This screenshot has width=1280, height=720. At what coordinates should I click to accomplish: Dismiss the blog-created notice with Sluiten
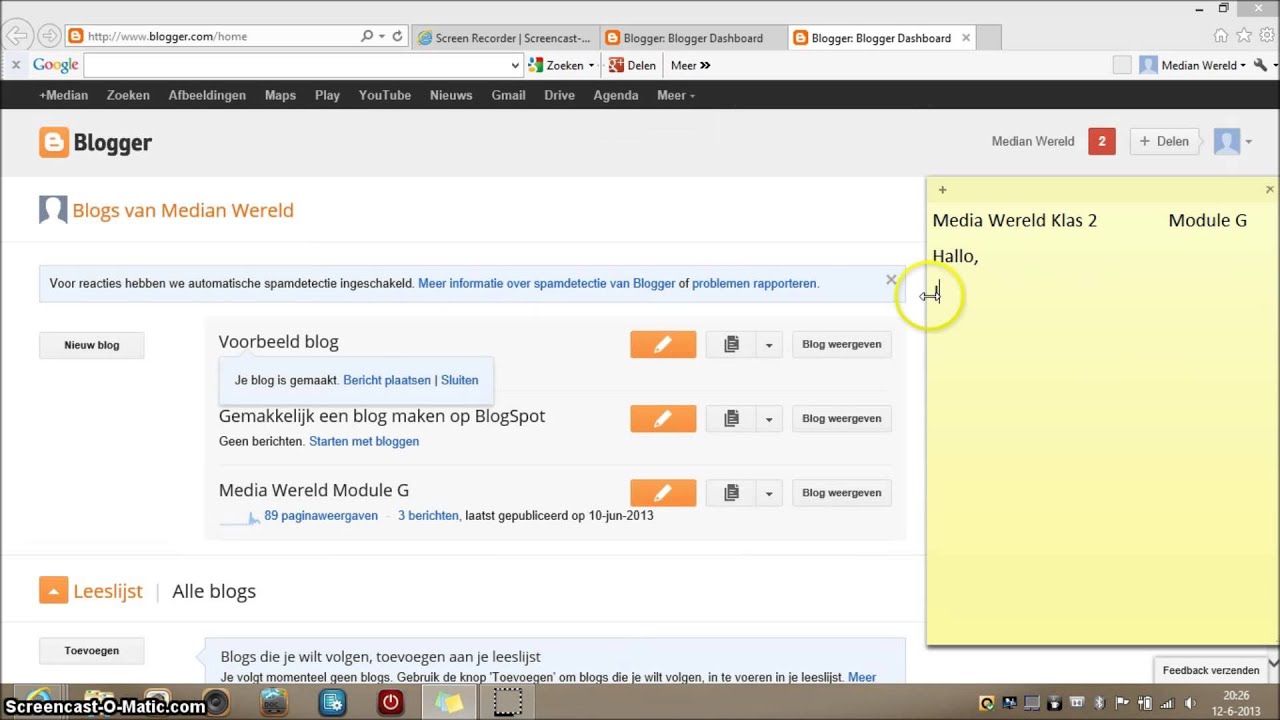(x=459, y=380)
